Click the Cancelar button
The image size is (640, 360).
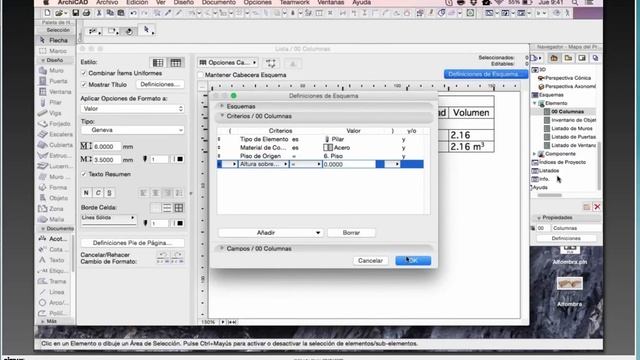point(370,260)
